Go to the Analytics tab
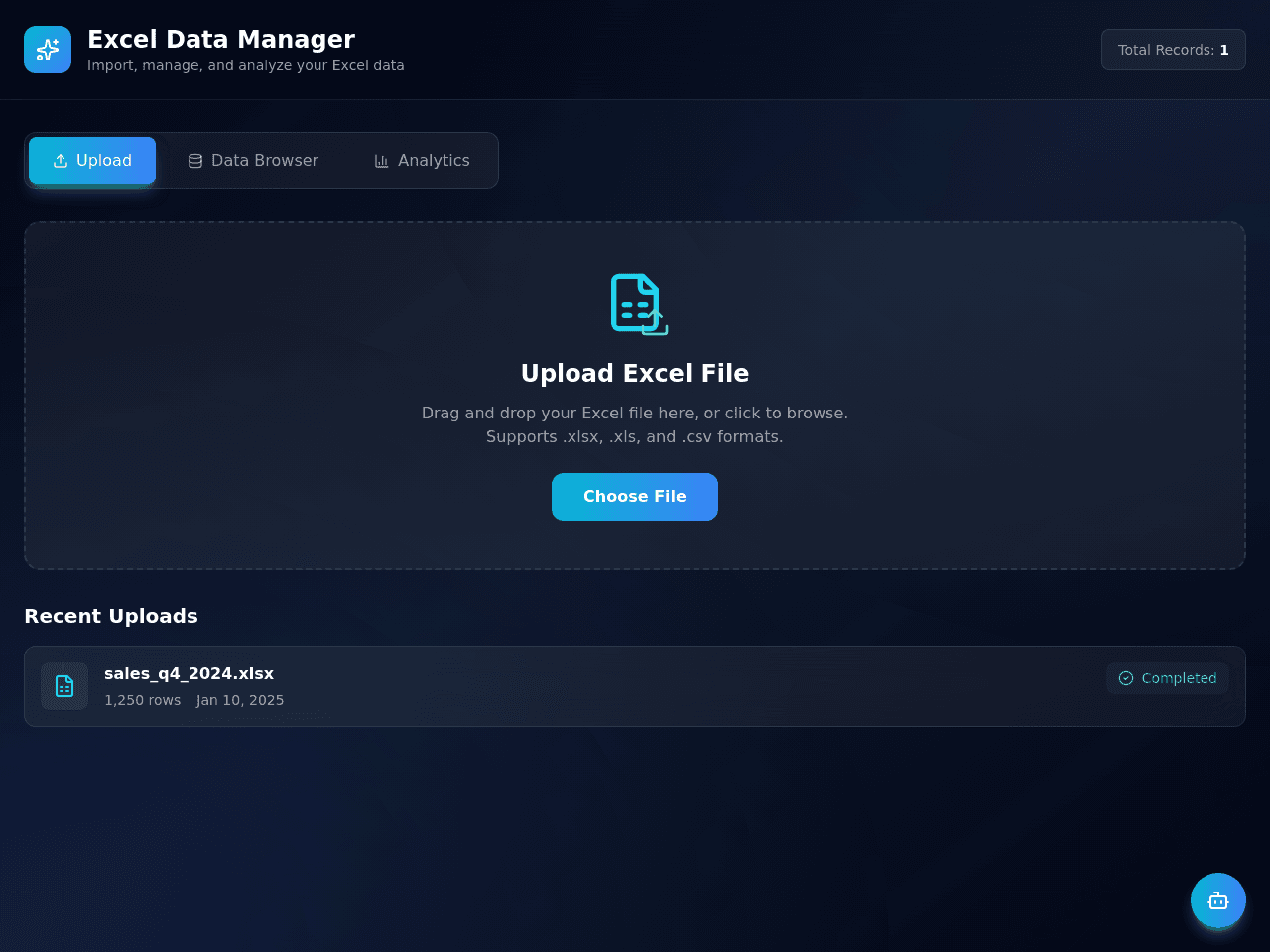Image resolution: width=1270 pixels, height=952 pixels. (422, 161)
